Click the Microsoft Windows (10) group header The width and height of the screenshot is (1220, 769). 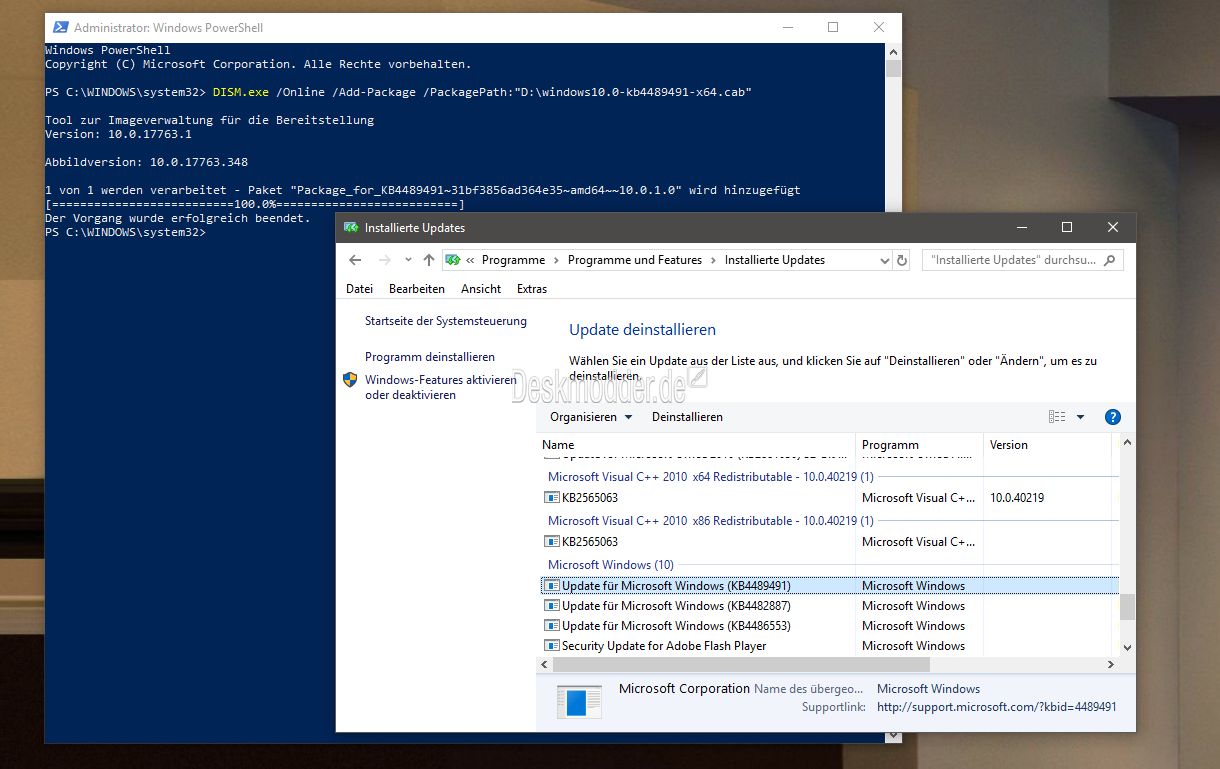pos(611,565)
